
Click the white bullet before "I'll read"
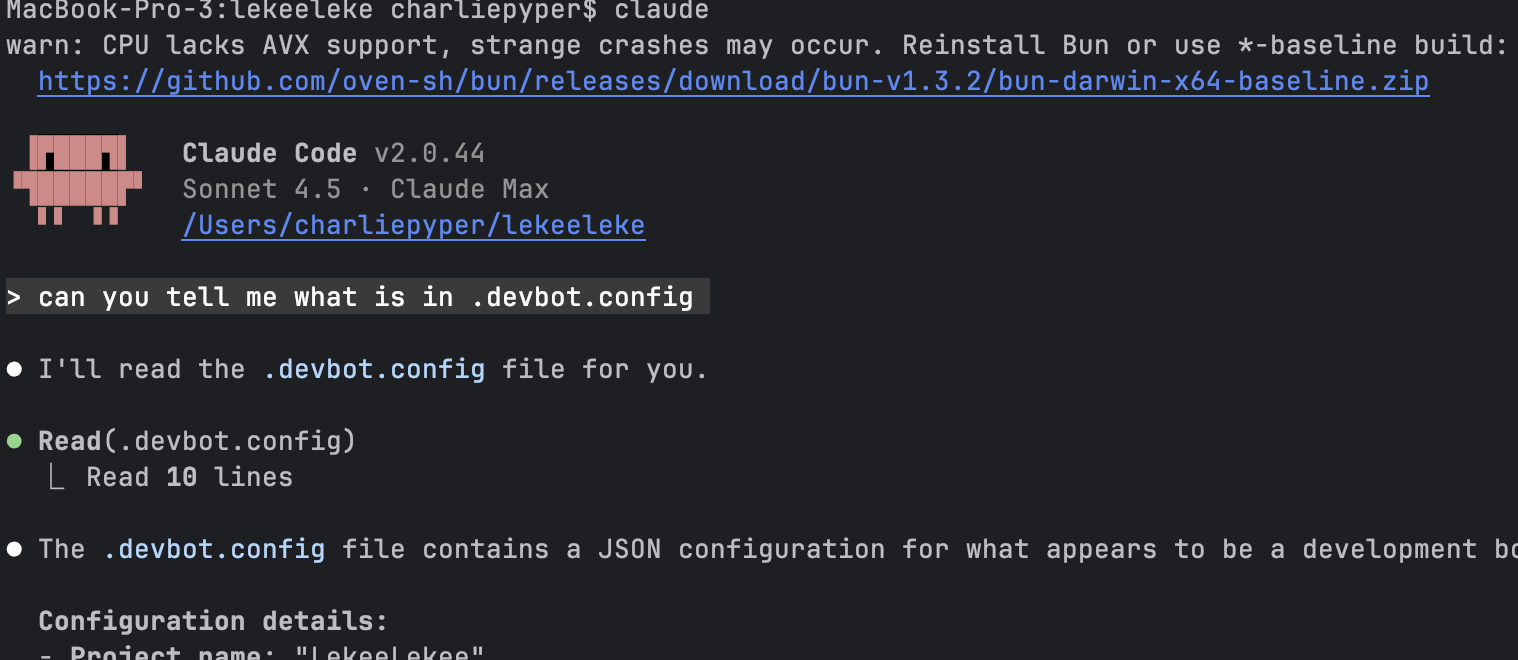tap(14, 369)
